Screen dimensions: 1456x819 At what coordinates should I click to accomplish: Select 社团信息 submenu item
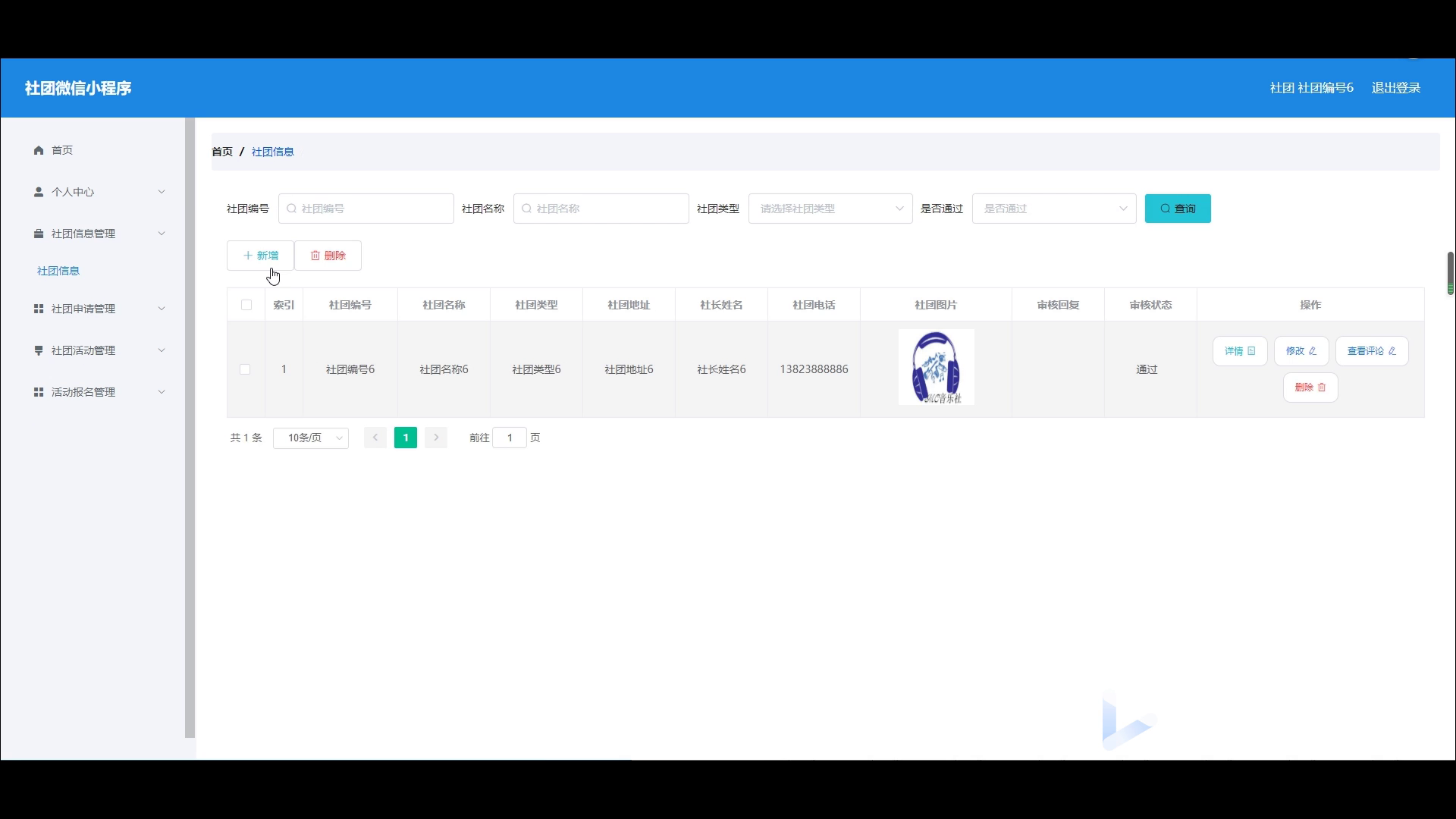(58, 271)
